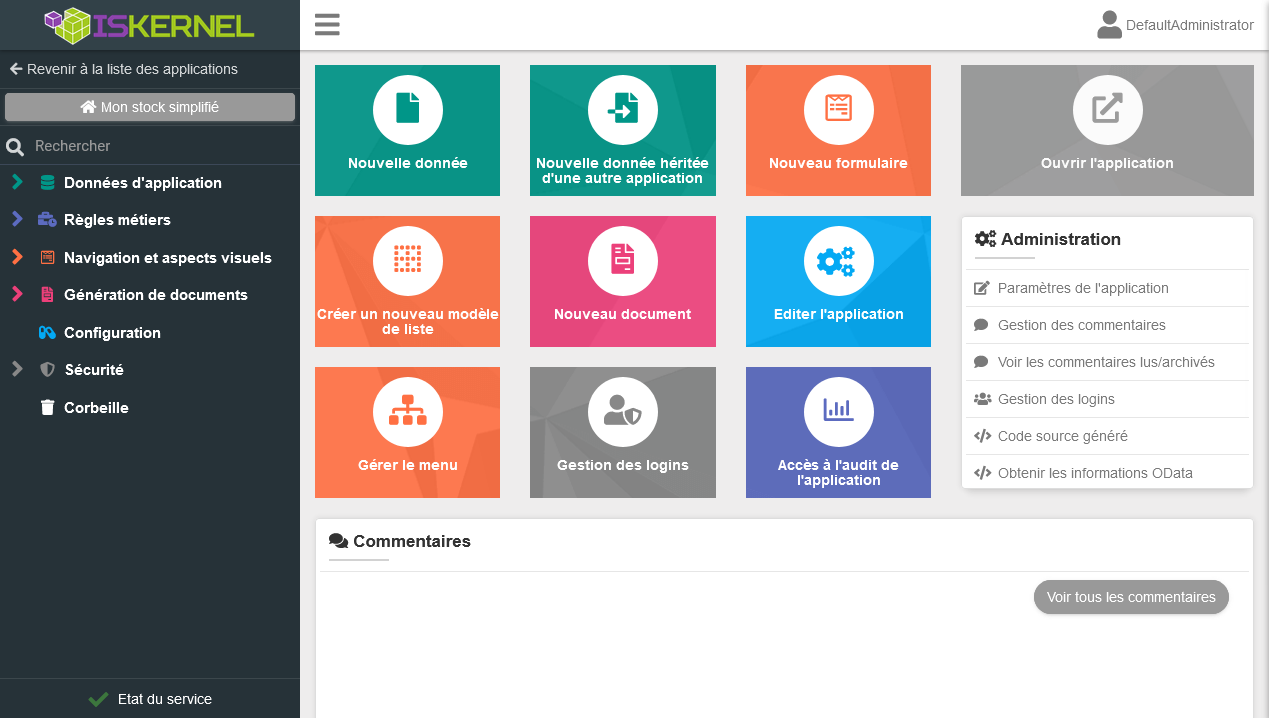Click the Gestion des logins tile icon
1269x718 pixels.
pos(622,411)
